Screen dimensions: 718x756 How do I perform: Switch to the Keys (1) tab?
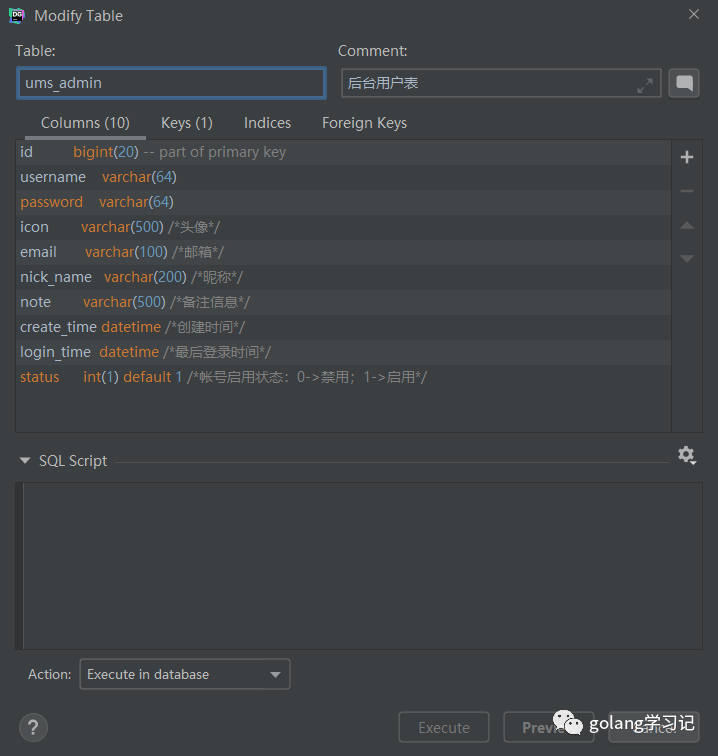(186, 123)
